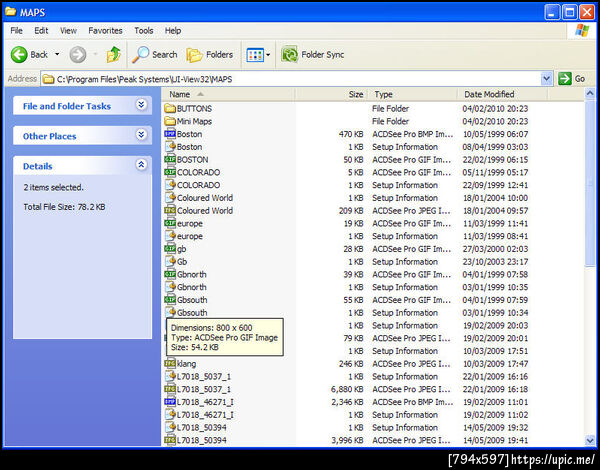Open the Edit menu
The width and height of the screenshot is (600, 470).
point(41,31)
